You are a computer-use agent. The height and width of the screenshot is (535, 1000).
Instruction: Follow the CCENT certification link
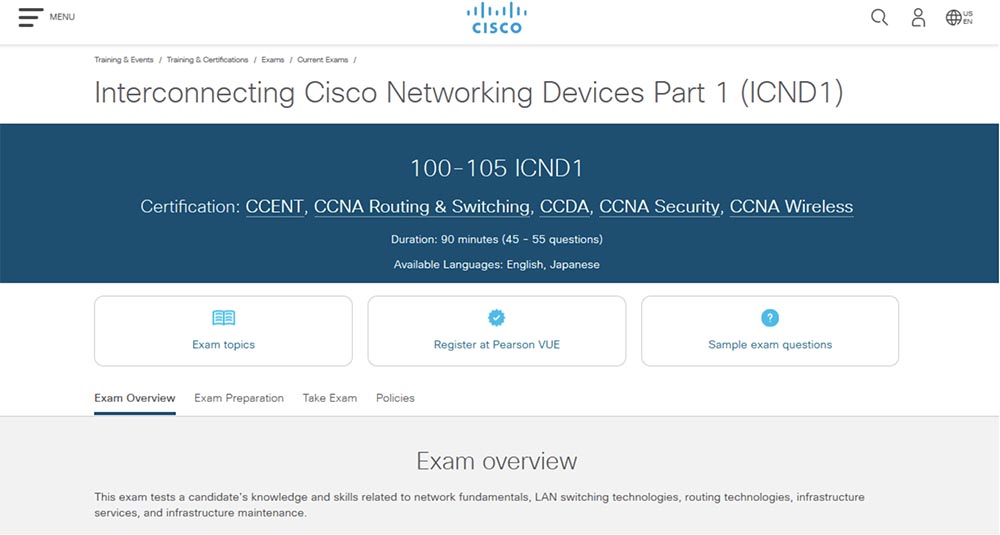tap(275, 207)
